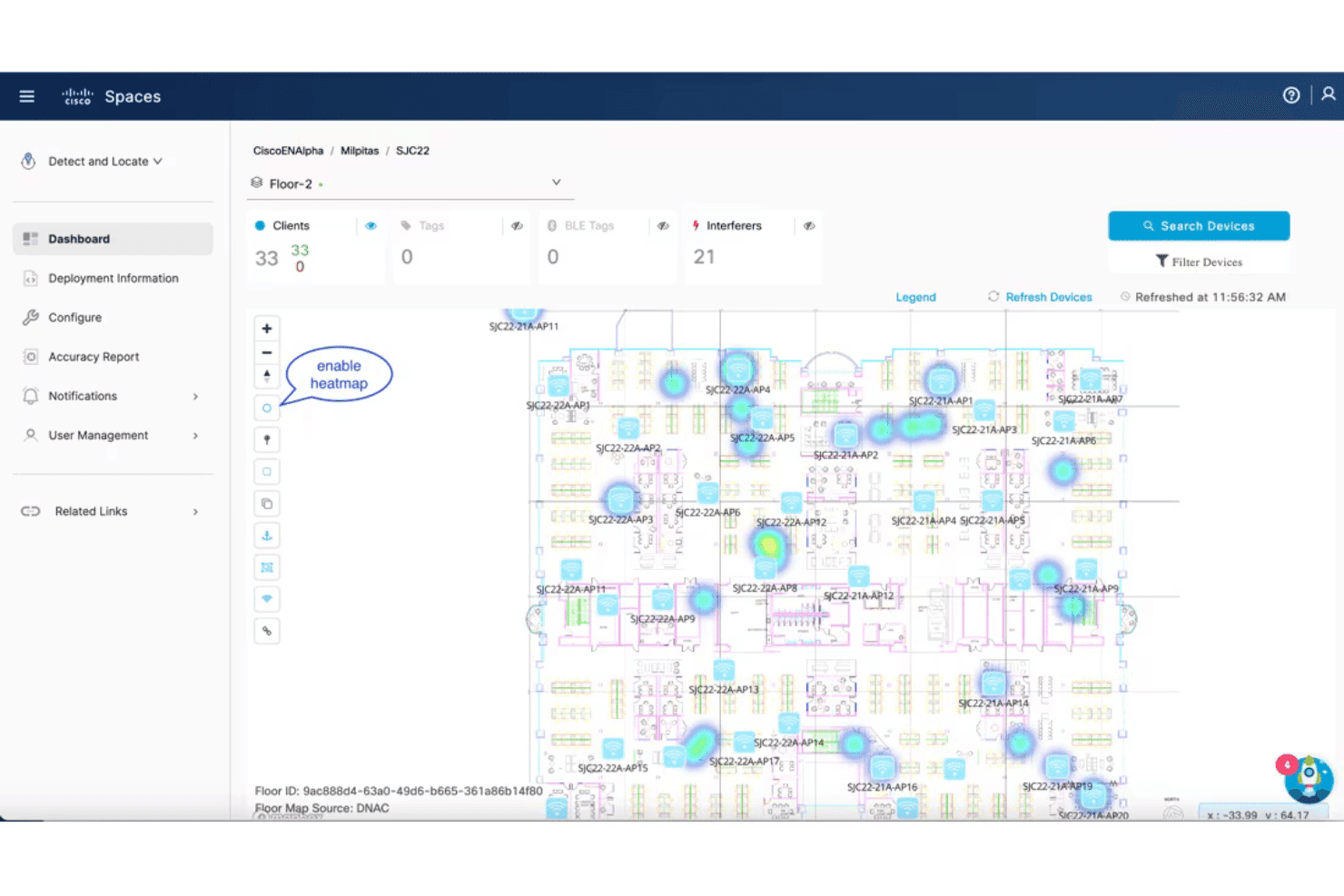The width and height of the screenshot is (1344, 896).
Task: Toggle Clients visibility eye
Action: coord(371,226)
